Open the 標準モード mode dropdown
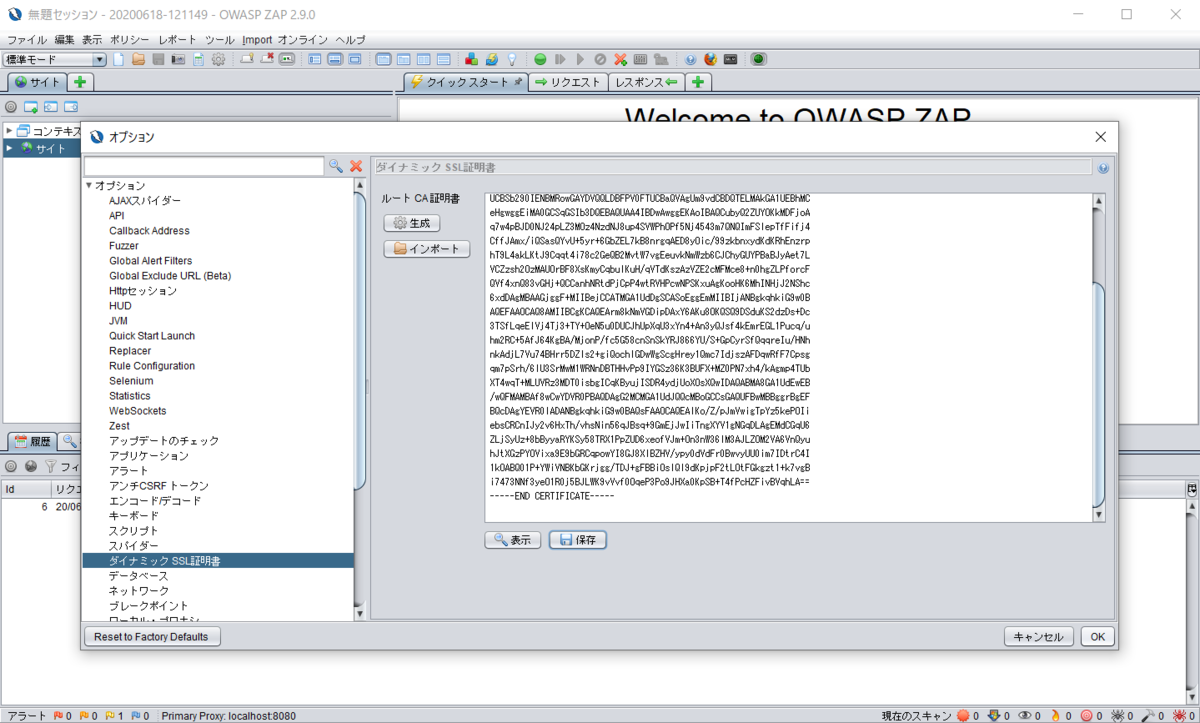Viewport: 1200px width, 723px height. 55,60
